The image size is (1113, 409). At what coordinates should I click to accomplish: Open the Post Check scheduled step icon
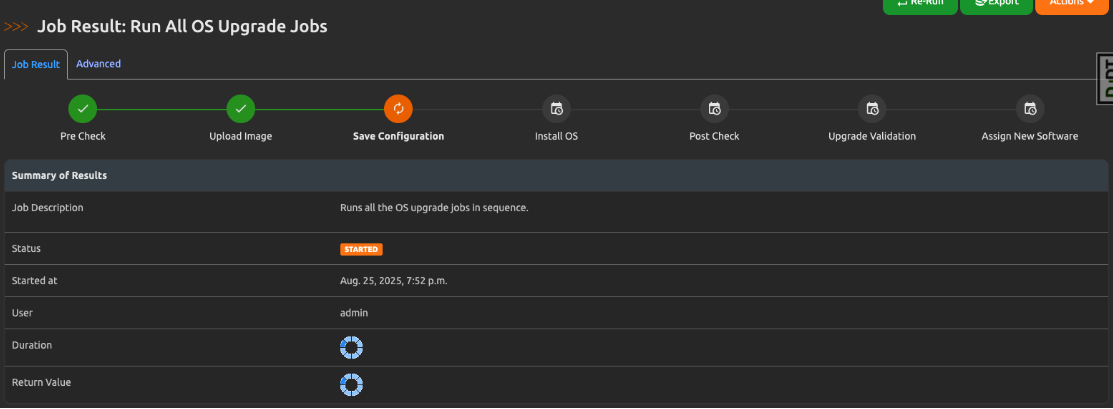coord(714,109)
